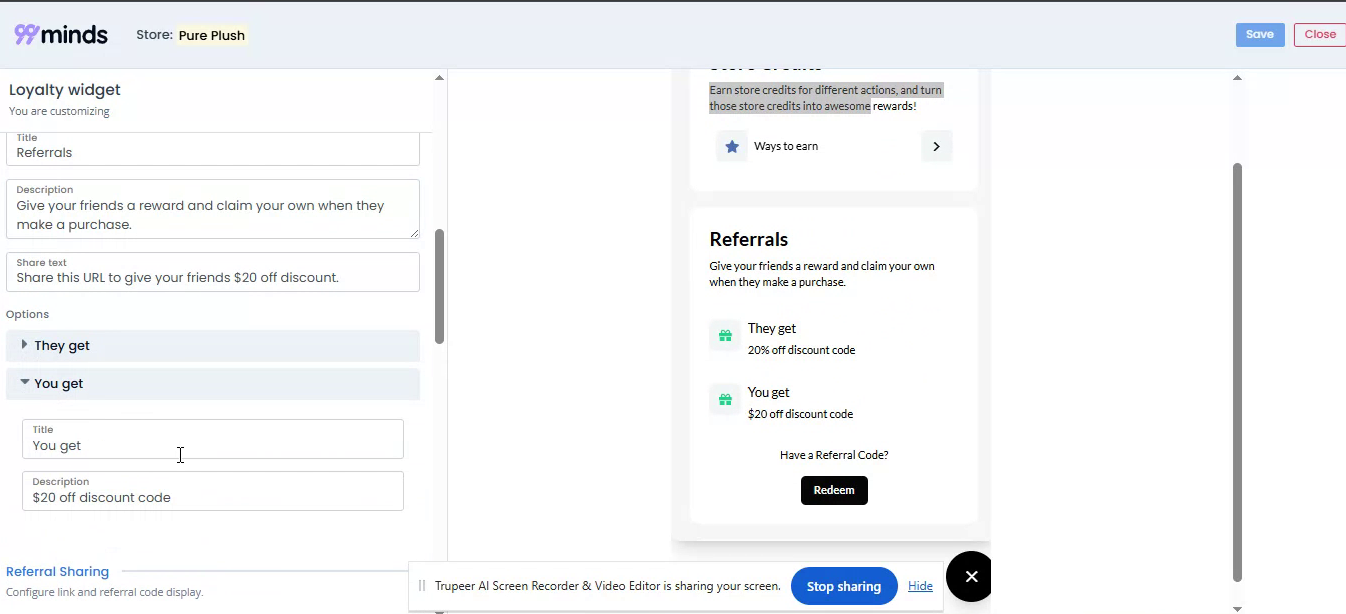This screenshot has height=614, width=1346.
Task: Click Ways to earn row label
Action: (x=786, y=146)
